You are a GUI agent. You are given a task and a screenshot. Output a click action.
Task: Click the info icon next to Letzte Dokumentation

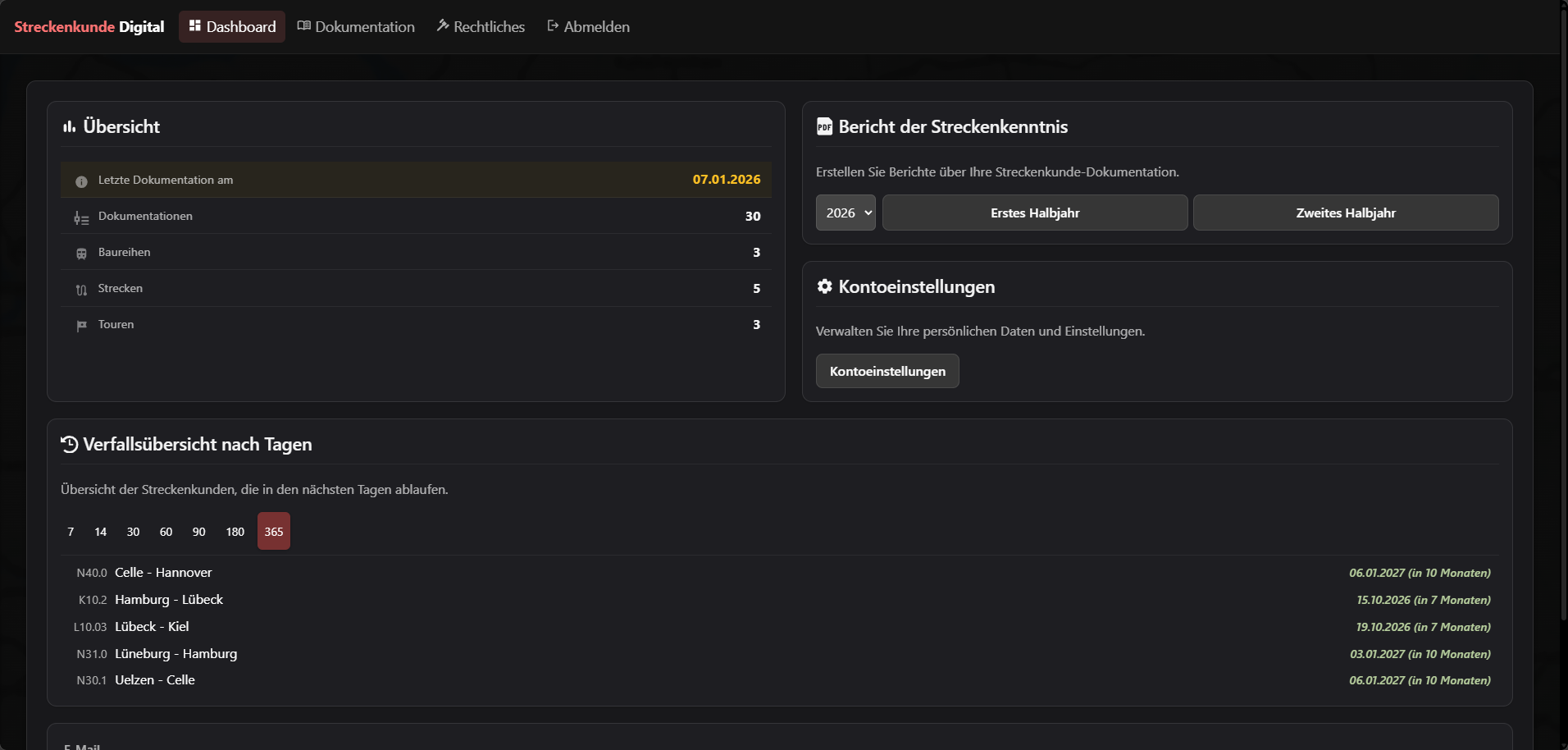click(80, 180)
